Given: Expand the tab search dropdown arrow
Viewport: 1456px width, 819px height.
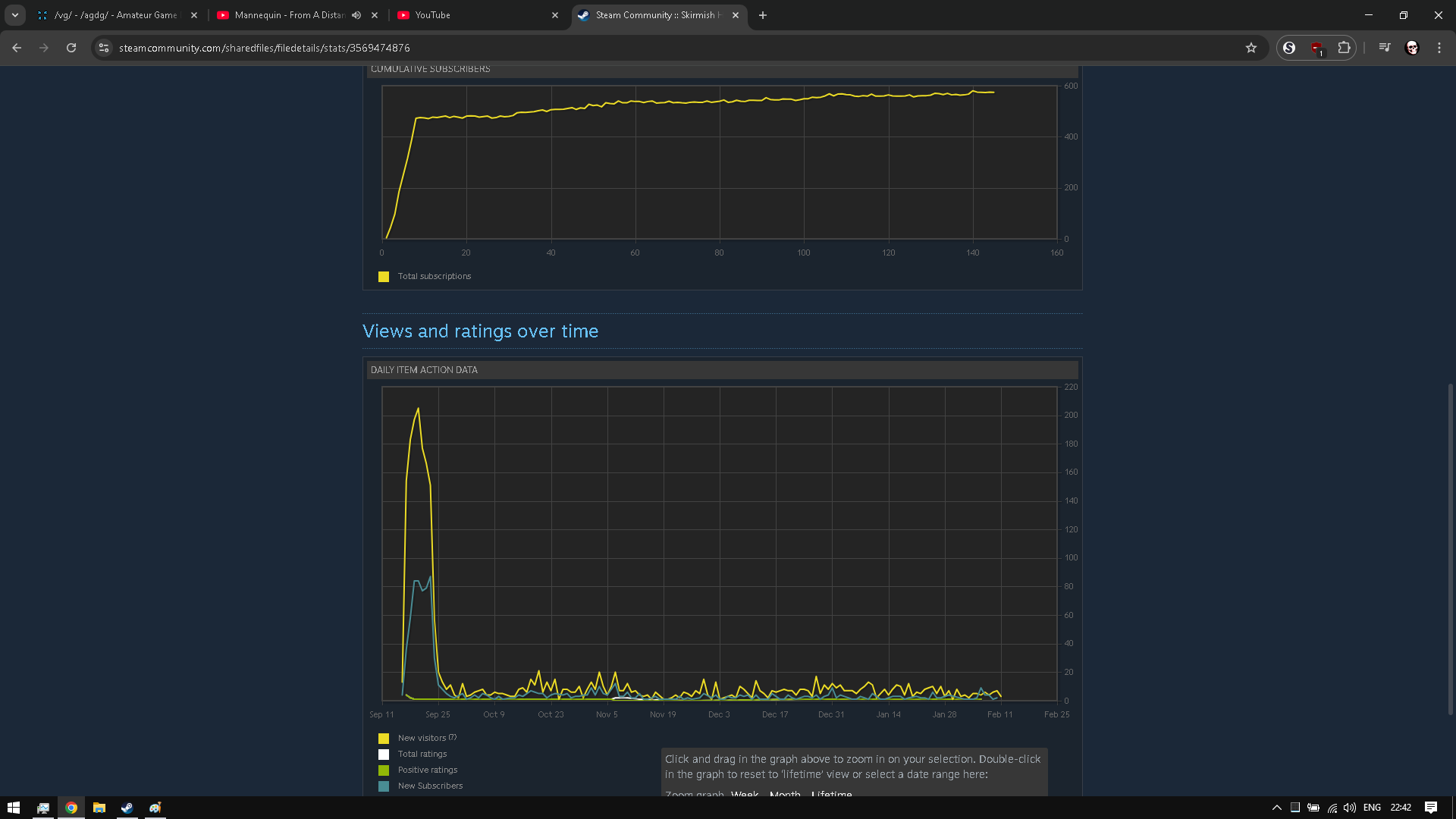Looking at the screenshot, I should pos(14,15).
